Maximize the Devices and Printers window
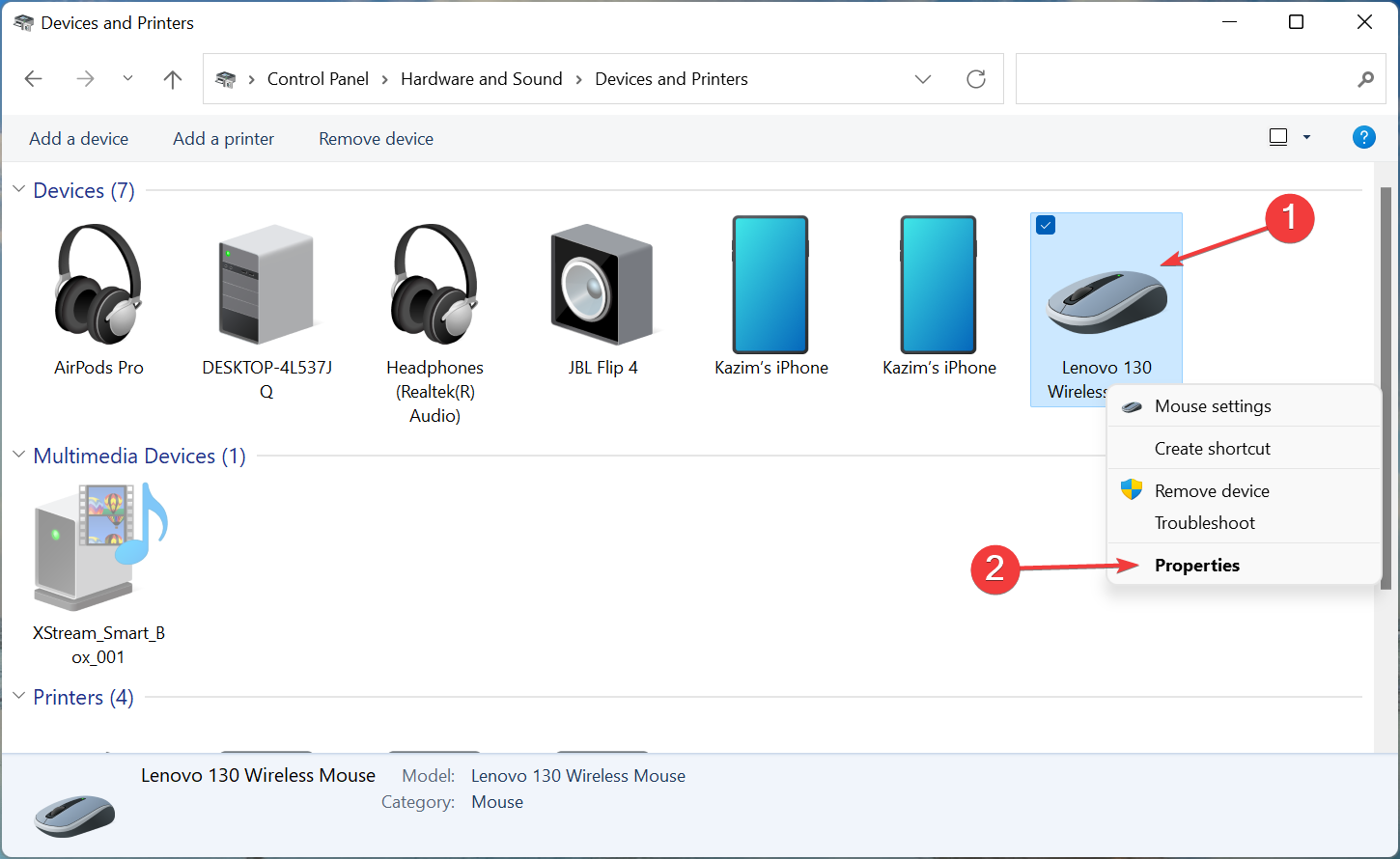The width and height of the screenshot is (1400, 859). (x=1297, y=22)
